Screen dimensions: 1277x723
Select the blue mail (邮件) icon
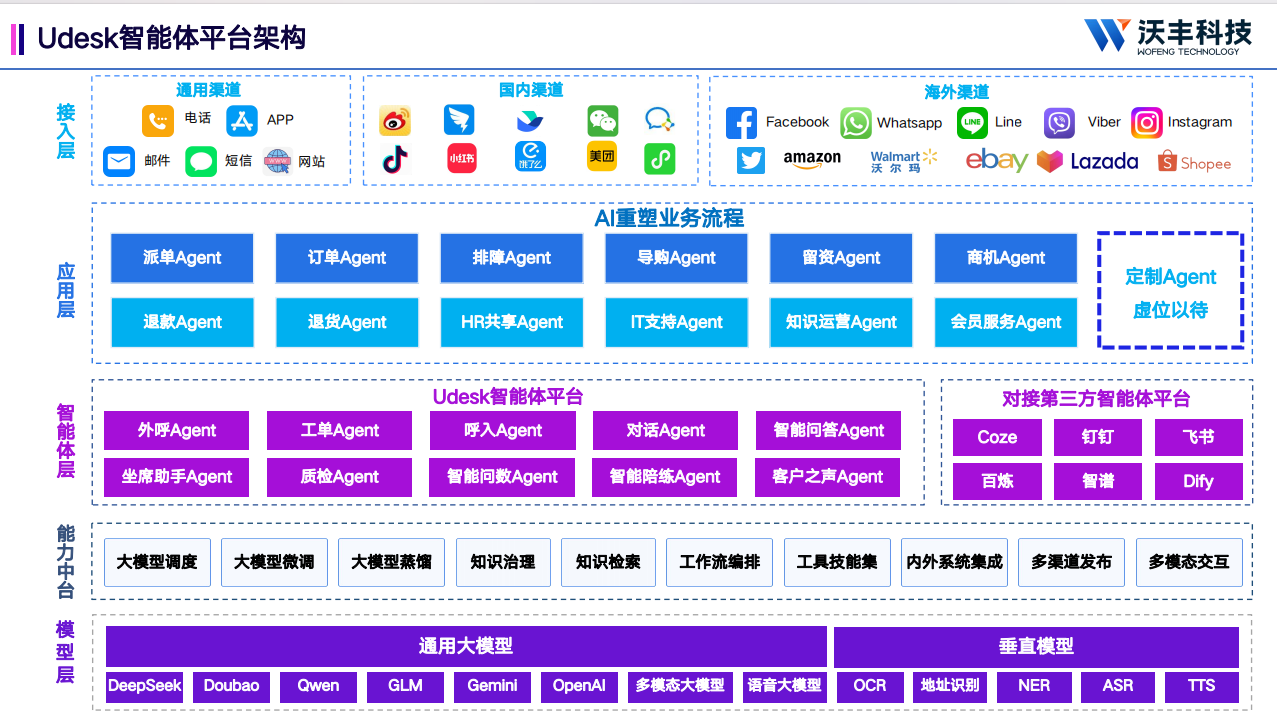pos(119,161)
